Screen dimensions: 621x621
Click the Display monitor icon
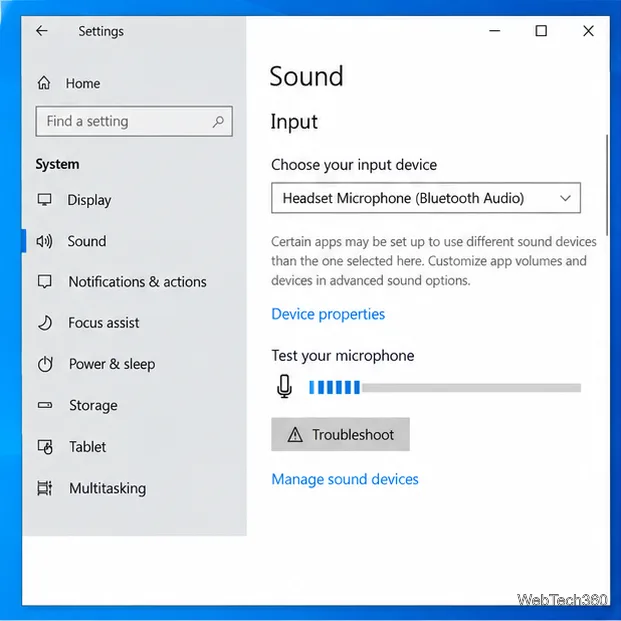[x=44, y=200]
